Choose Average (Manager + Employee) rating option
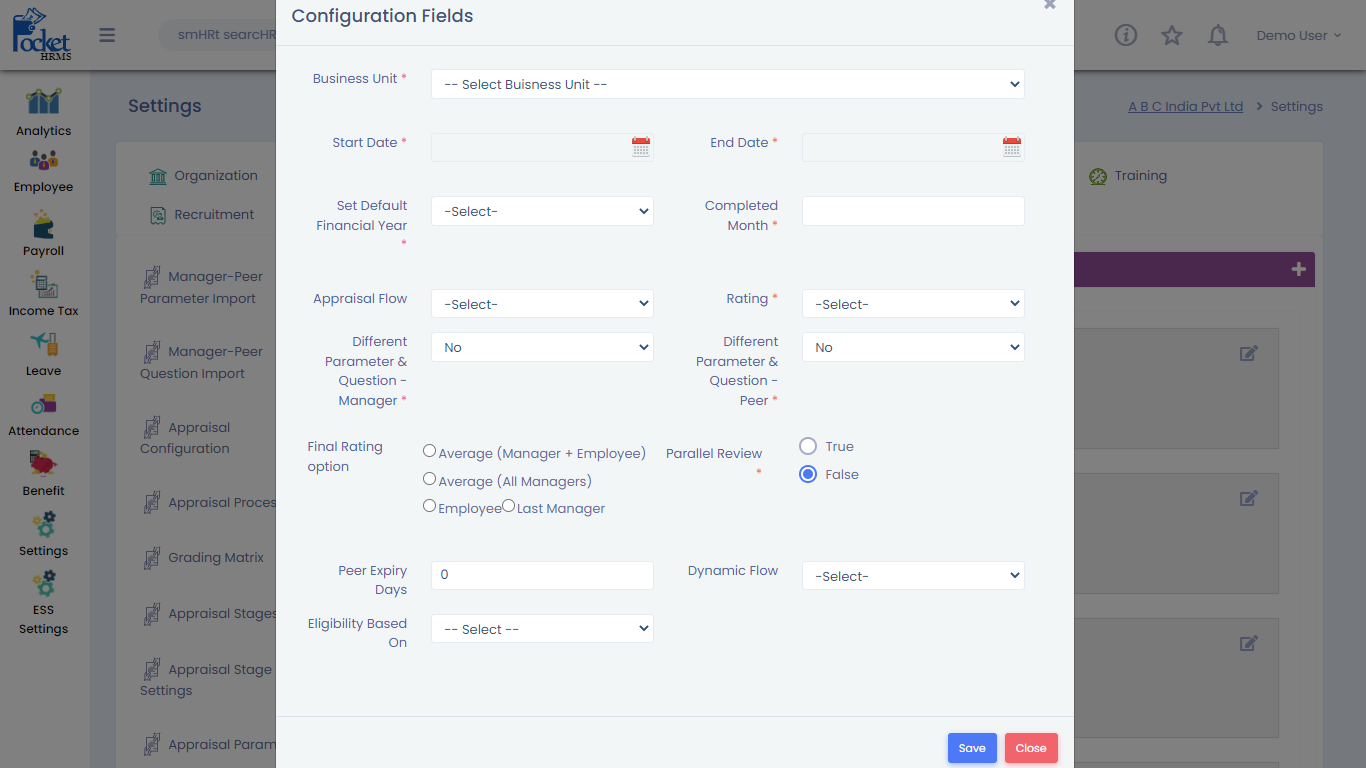1366x768 pixels. pyautogui.click(x=430, y=451)
